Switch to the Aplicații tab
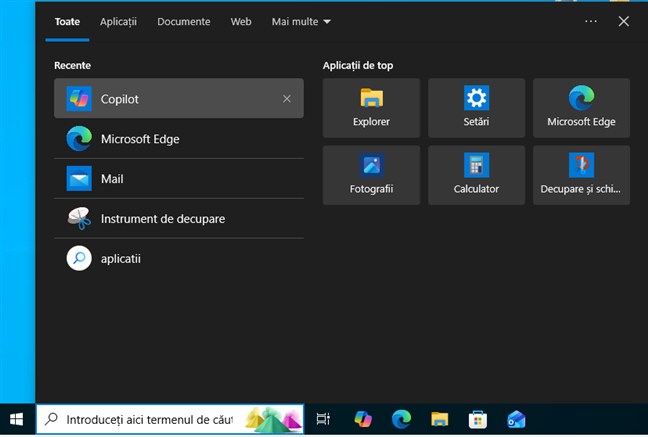648x437 pixels. [119, 21]
